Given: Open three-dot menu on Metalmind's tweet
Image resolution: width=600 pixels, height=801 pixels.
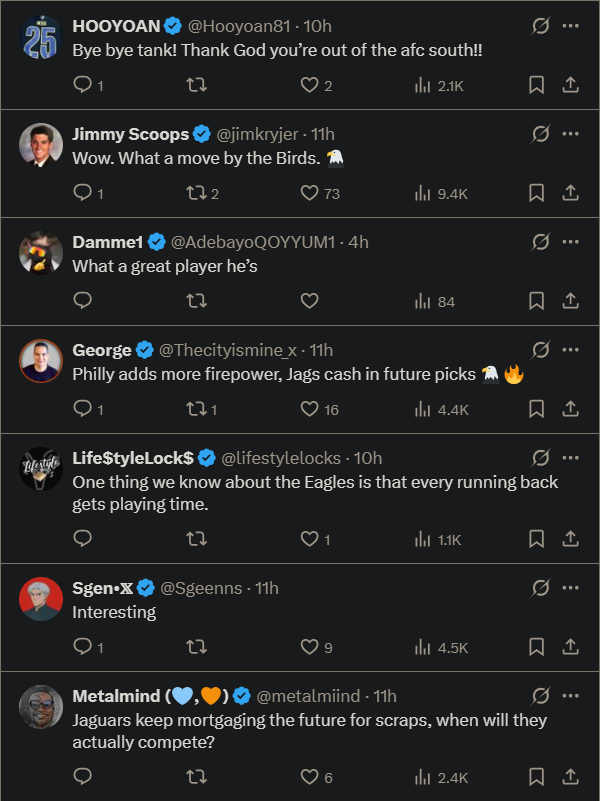Looking at the screenshot, I should click(571, 695).
